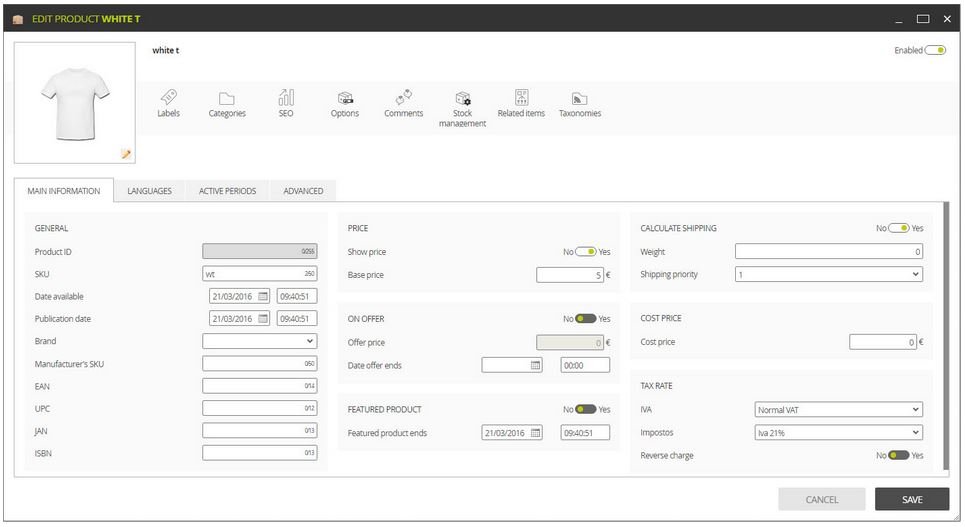Screen dimensions: 965x527
Task: Click the Featured product ends time field
Action: pos(585,433)
